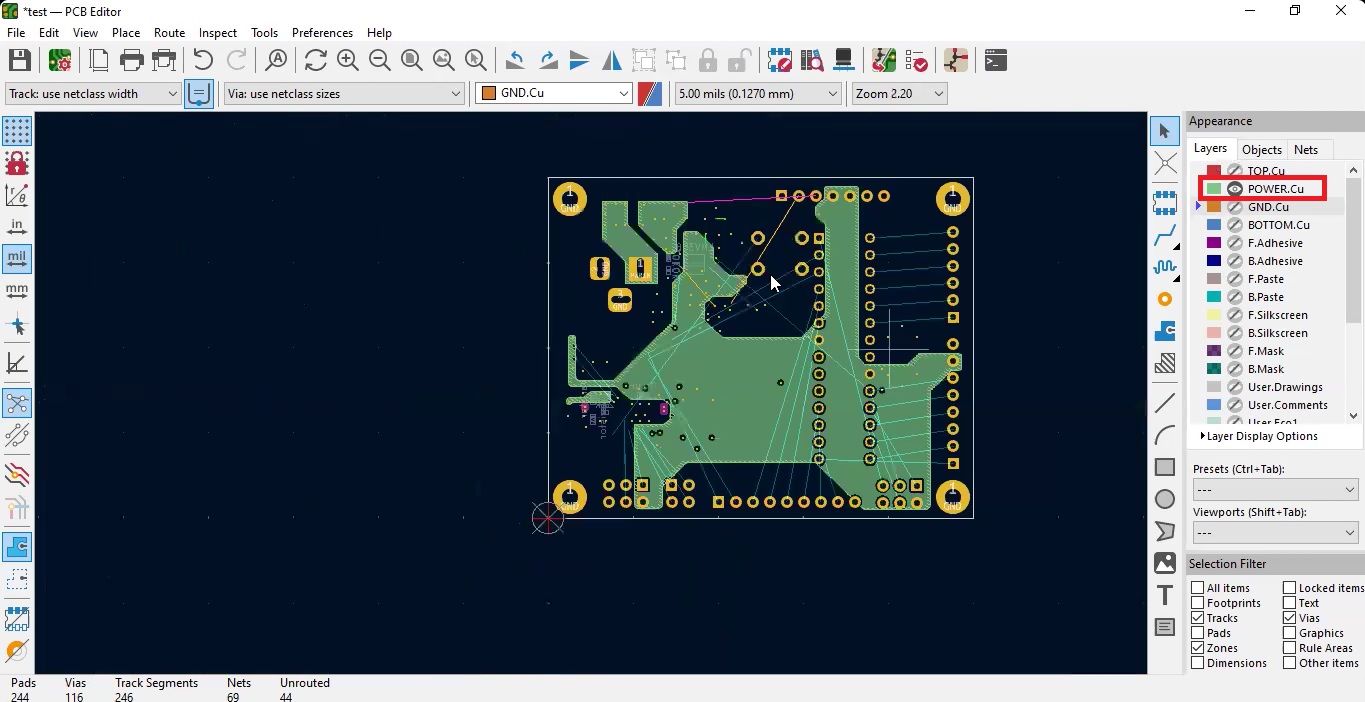Refresh the board view
The image size is (1365, 702).
[x=315, y=60]
